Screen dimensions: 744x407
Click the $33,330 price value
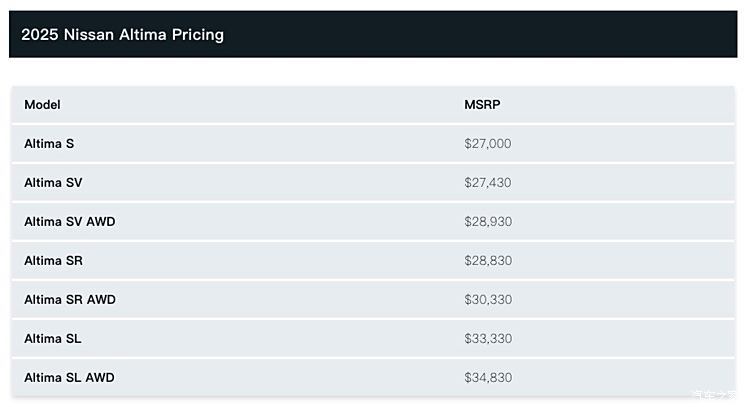[488, 338]
